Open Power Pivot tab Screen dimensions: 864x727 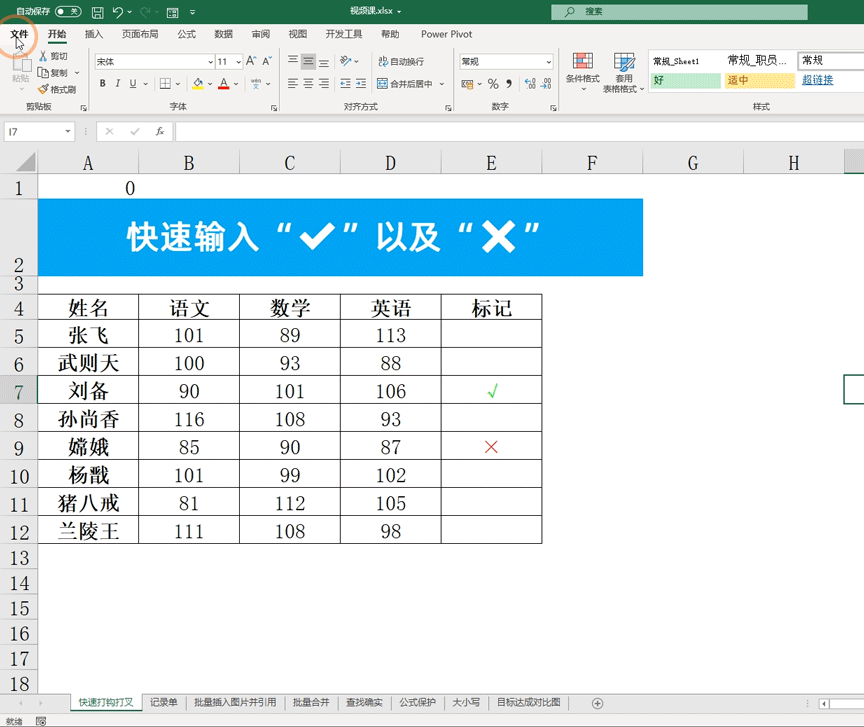tap(446, 34)
